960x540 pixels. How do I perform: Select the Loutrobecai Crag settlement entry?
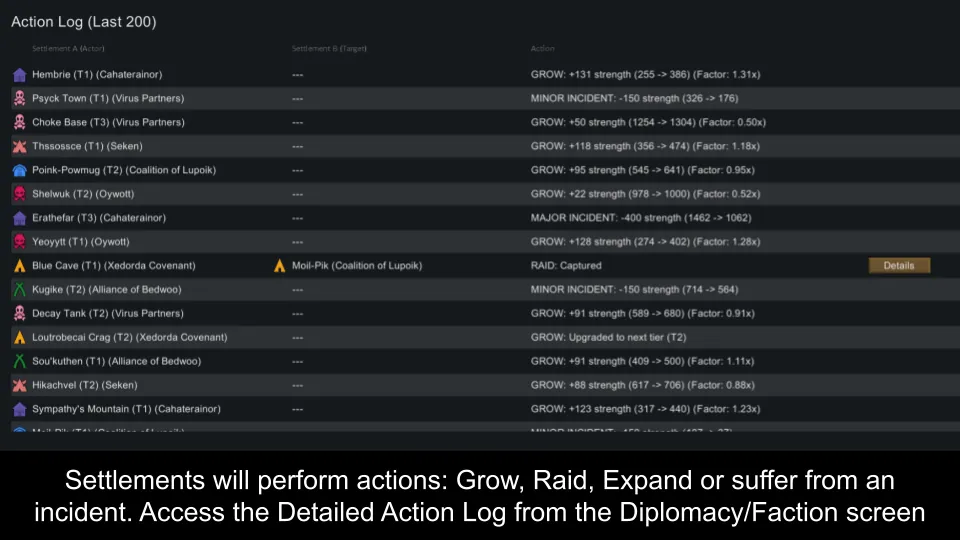(129, 338)
